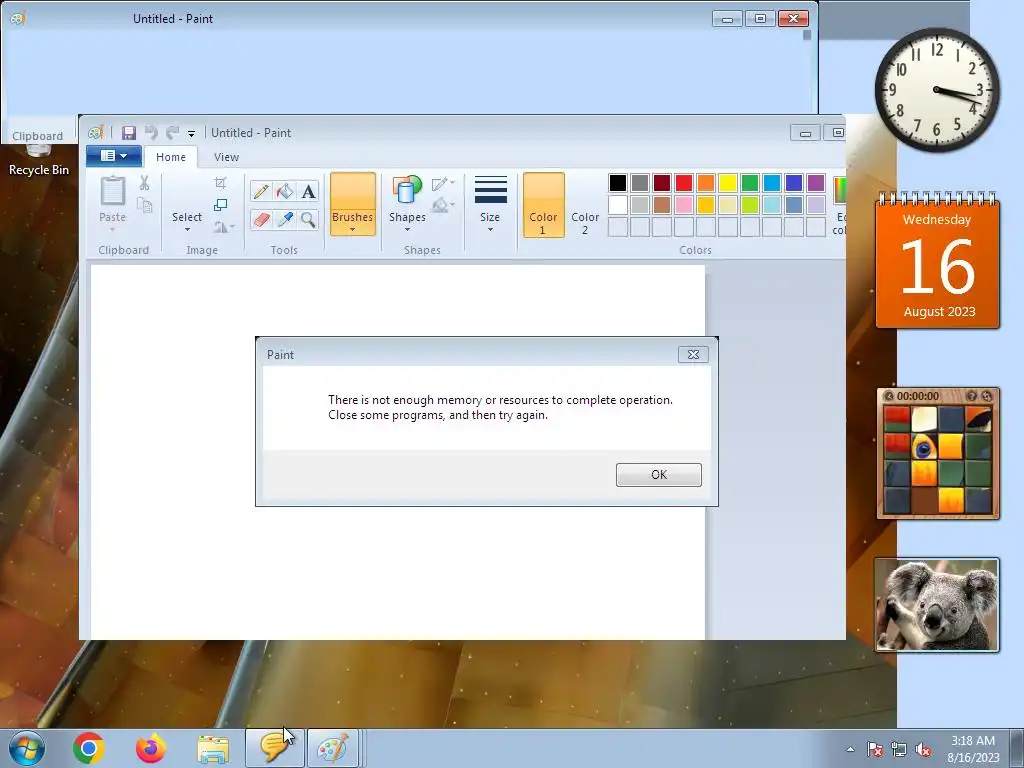This screenshot has width=1024, height=768.
Task: Open Firefox from the taskbar
Action: [151, 748]
